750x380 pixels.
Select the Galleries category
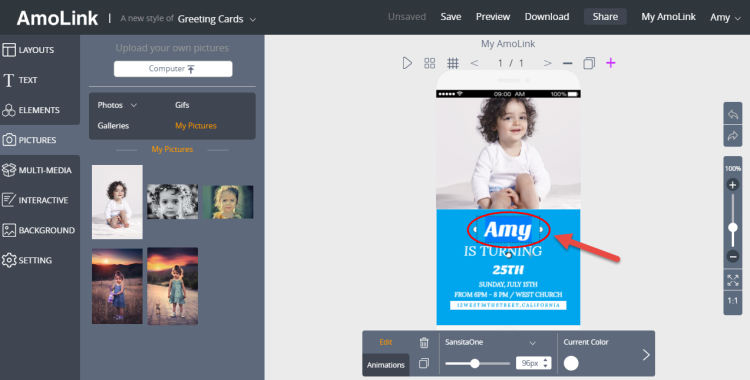click(x=113, y=125)
